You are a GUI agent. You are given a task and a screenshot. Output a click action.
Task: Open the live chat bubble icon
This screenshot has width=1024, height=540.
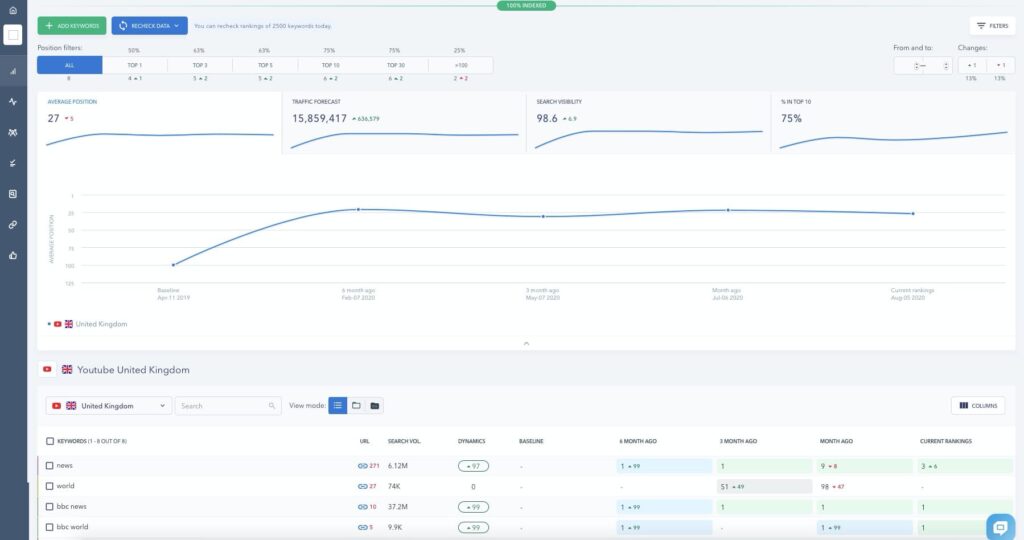(1000, 527)
